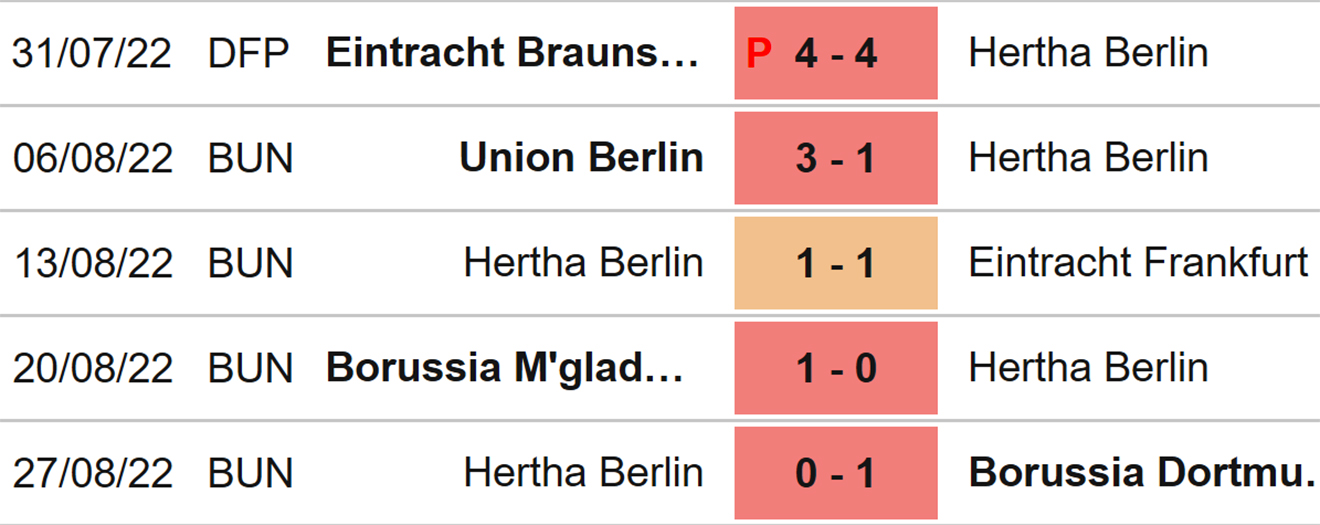This screenshot has width=1320, height=525.
Task: Click the red P penalty indicator
Action: point(760,54)
